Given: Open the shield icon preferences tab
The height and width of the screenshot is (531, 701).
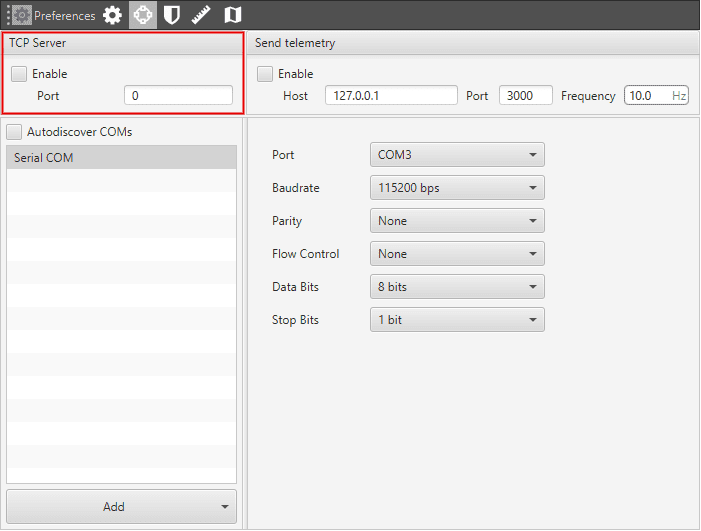Looking at the screenshot, I should 172,16.
